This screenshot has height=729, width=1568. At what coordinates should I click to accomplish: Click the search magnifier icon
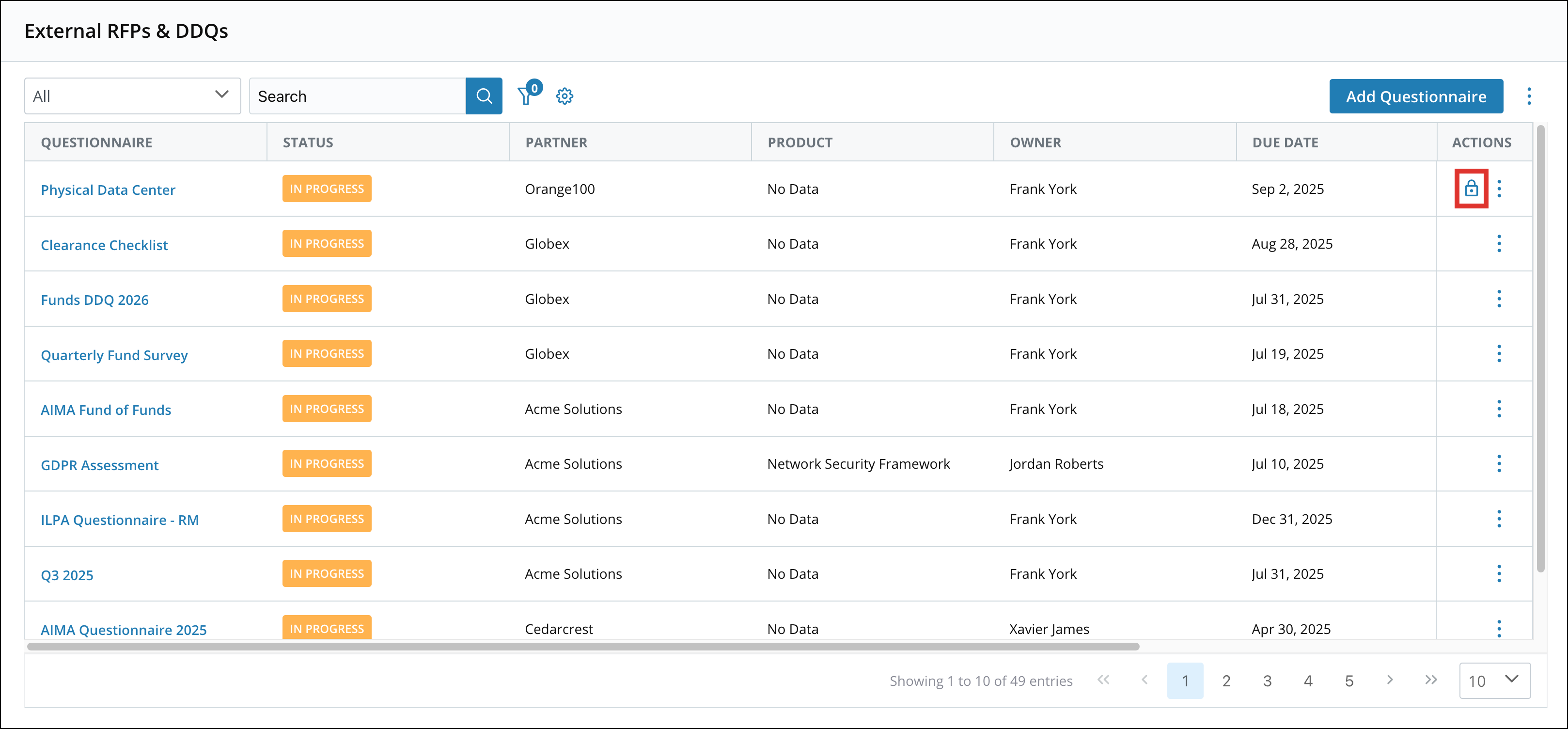tap(484, 95)
